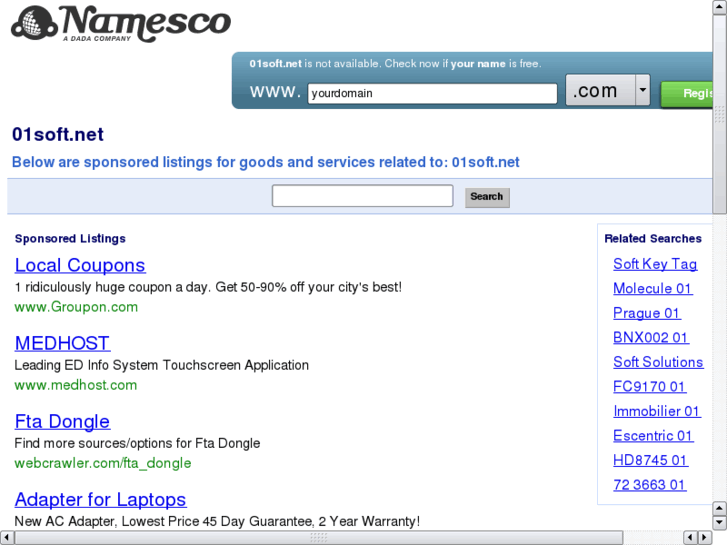Open the webcrawler.com/fta_dongle link

click(x=102, y=463)
